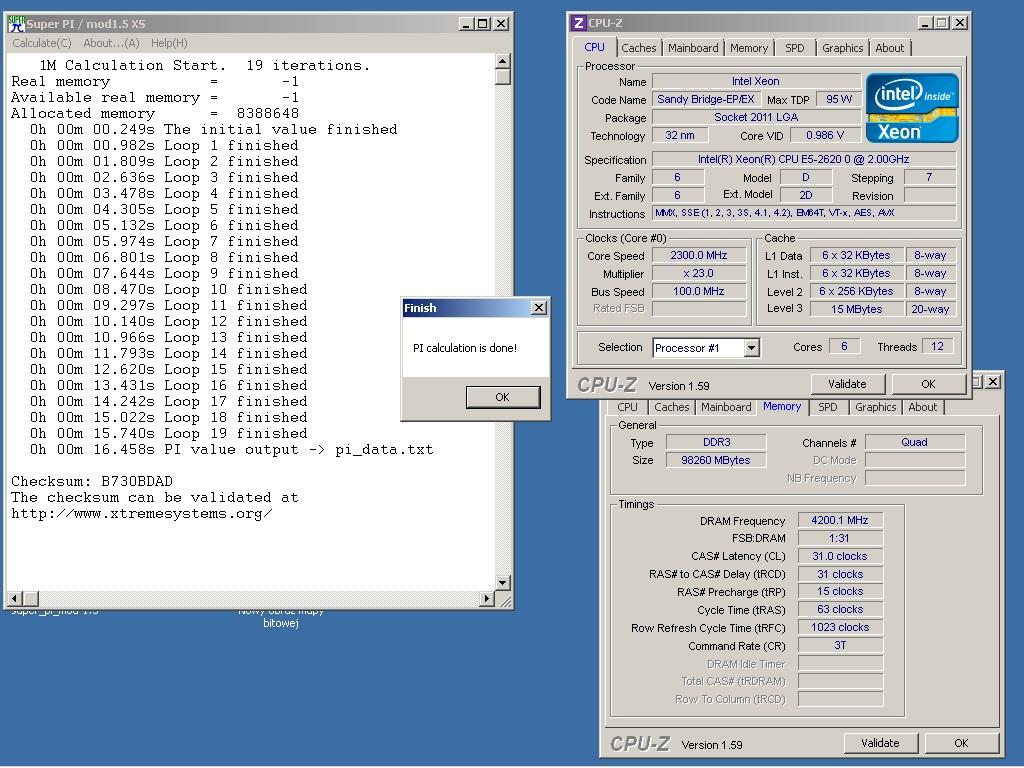Click the CAS# Latency 31.0 clocks value
The image size is (1024, 768).
point(840,556)
